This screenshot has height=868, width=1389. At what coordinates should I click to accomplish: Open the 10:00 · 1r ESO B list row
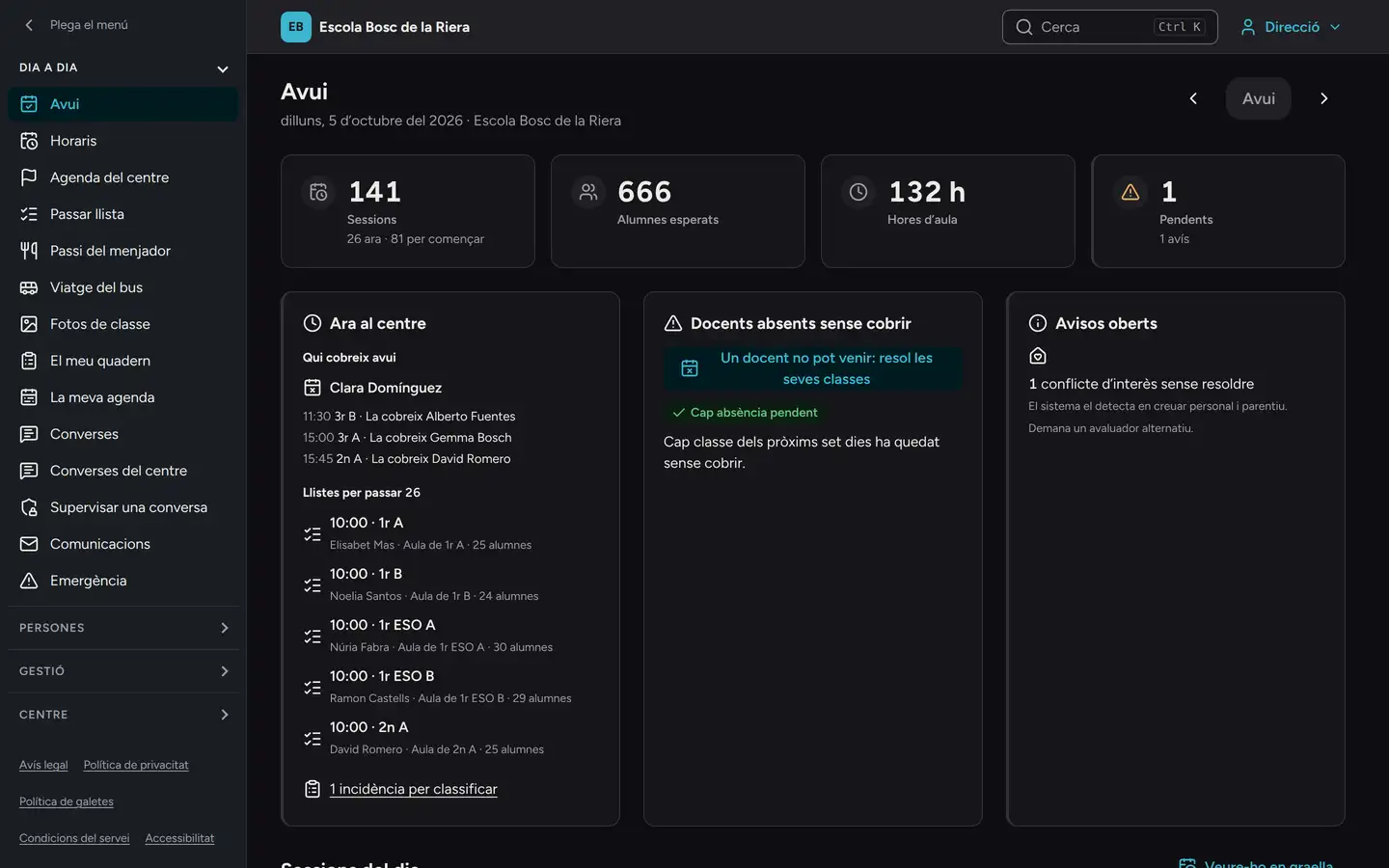449,686
